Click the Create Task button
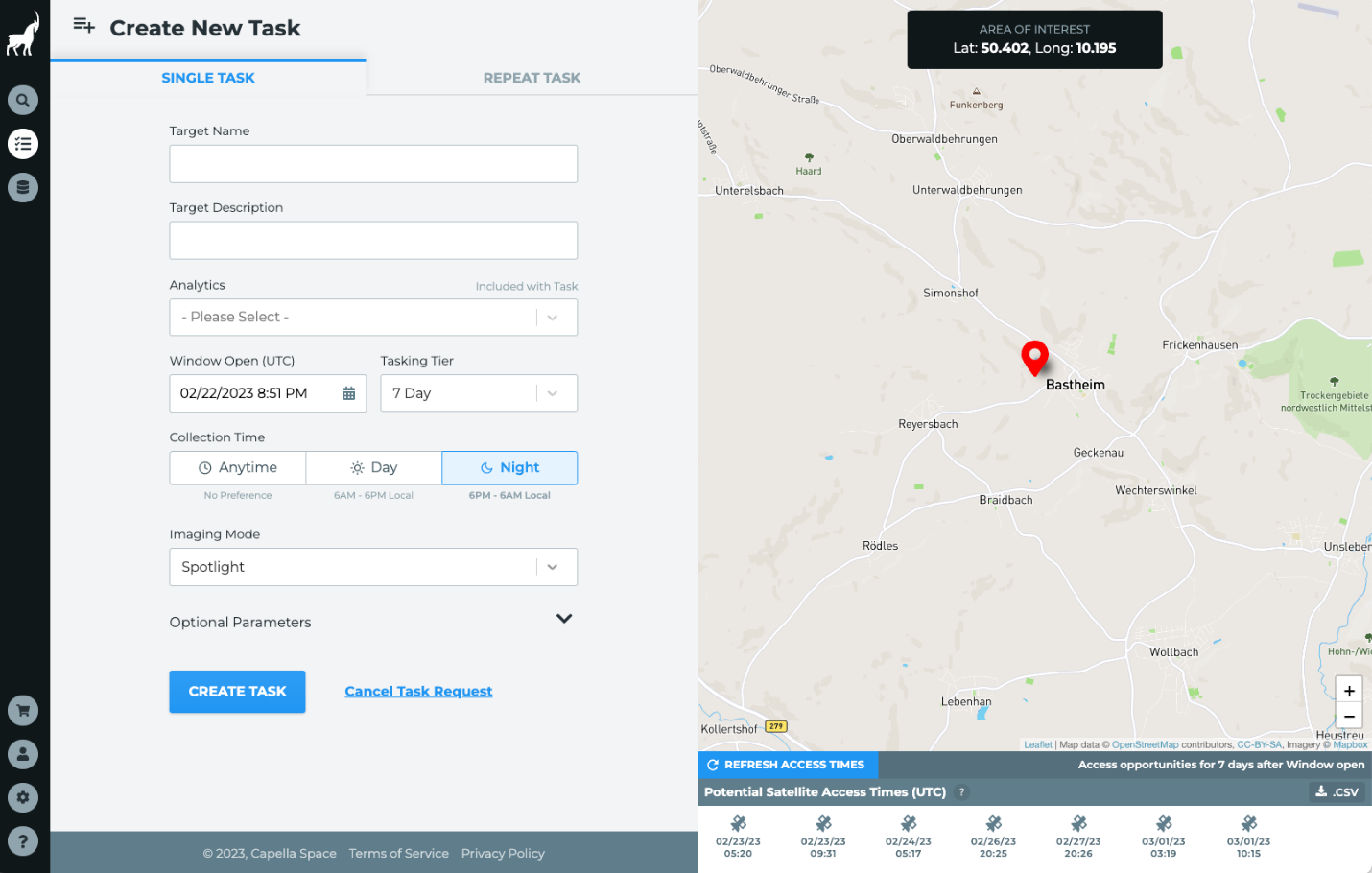1372x873 pixels. pyautogui.click(x=237, y=692)
